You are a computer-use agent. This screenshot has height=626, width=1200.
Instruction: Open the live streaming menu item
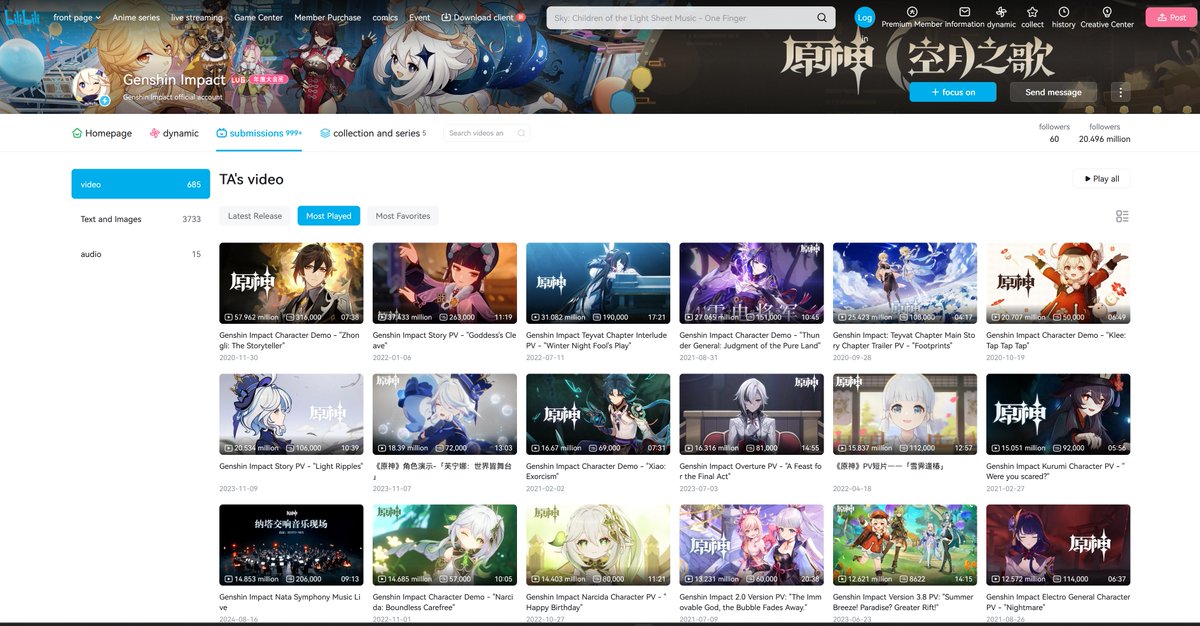[197, 18]
